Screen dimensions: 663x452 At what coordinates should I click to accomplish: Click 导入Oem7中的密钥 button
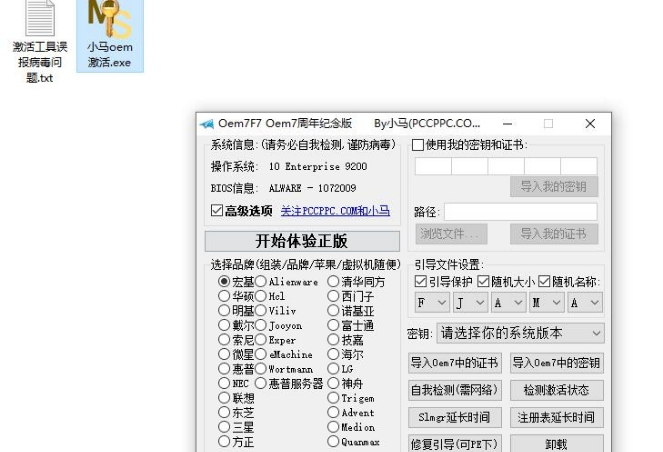coord(556,363)
